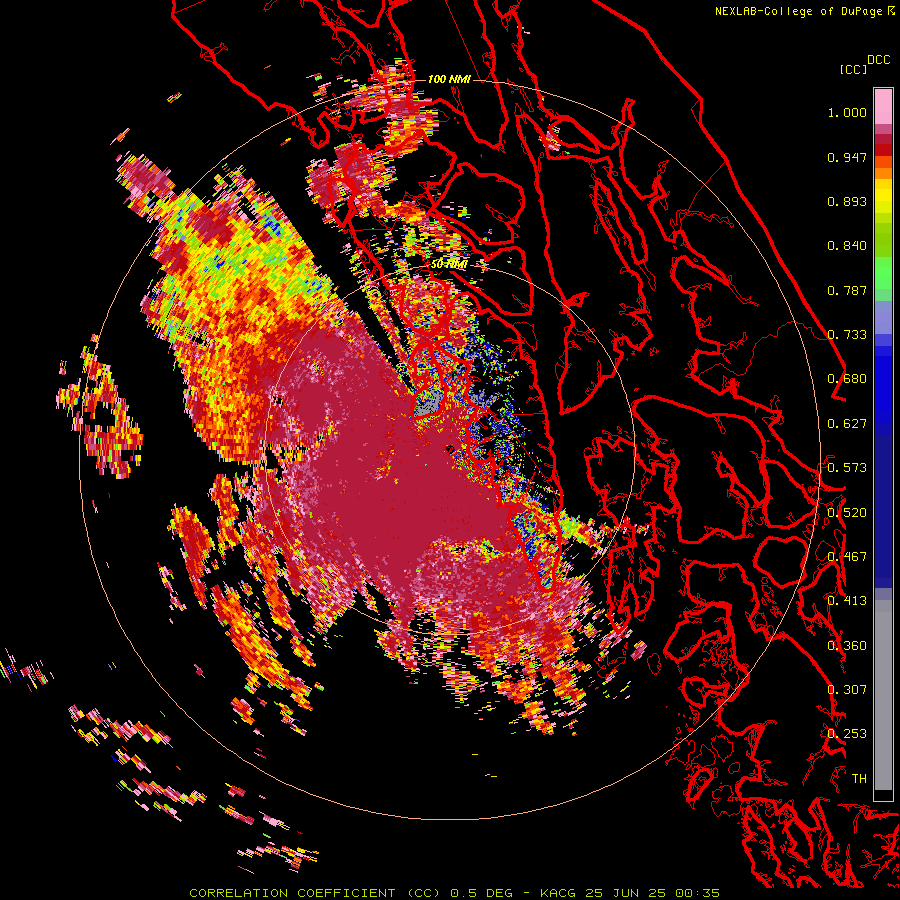Image resolution: width=900 pixels, height=900 pixels.
Task: Click the 0.360 scale value
Action: pyautogui.click(x=847, y=646)
